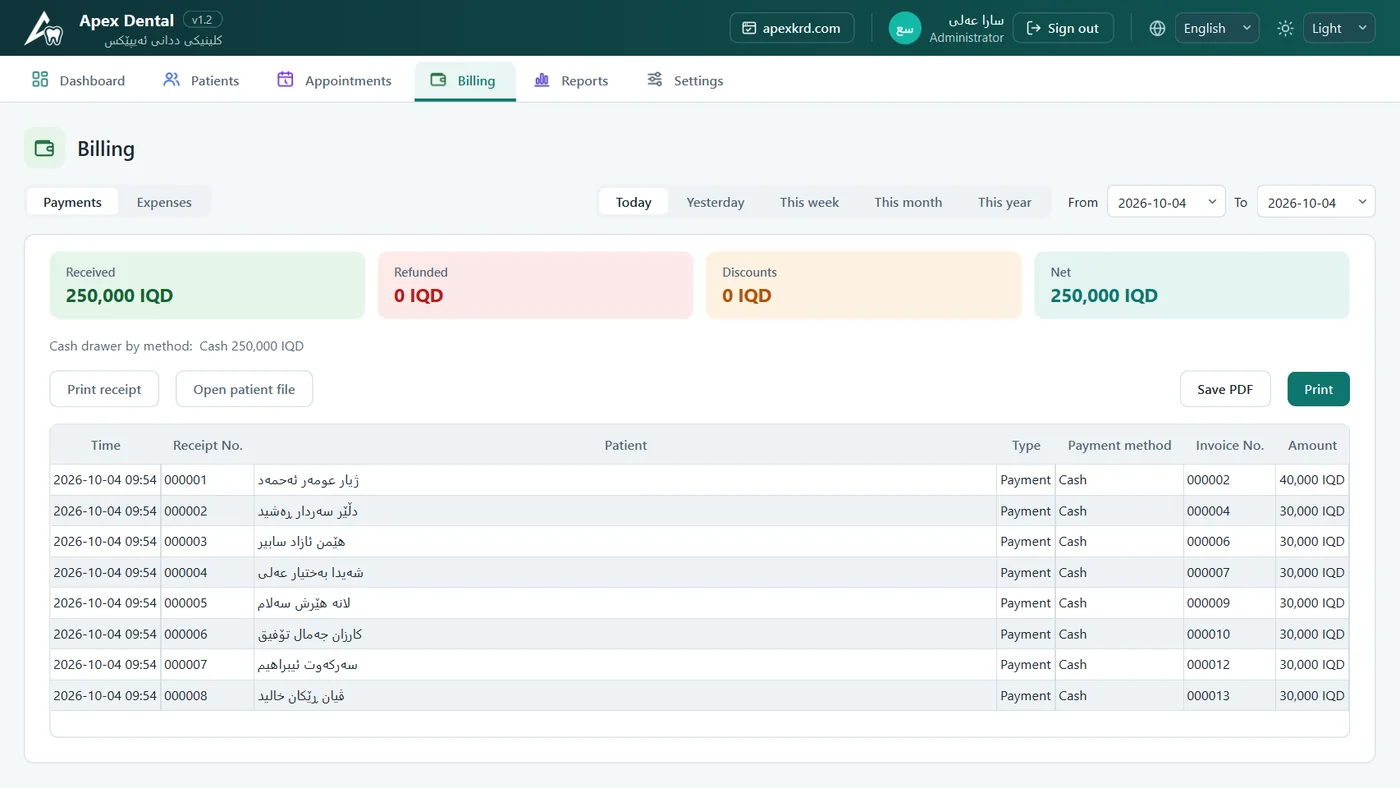Viewport: 1400px width, 788px height.
Task: Select the Payments view
Action: [x=72, y=202]
